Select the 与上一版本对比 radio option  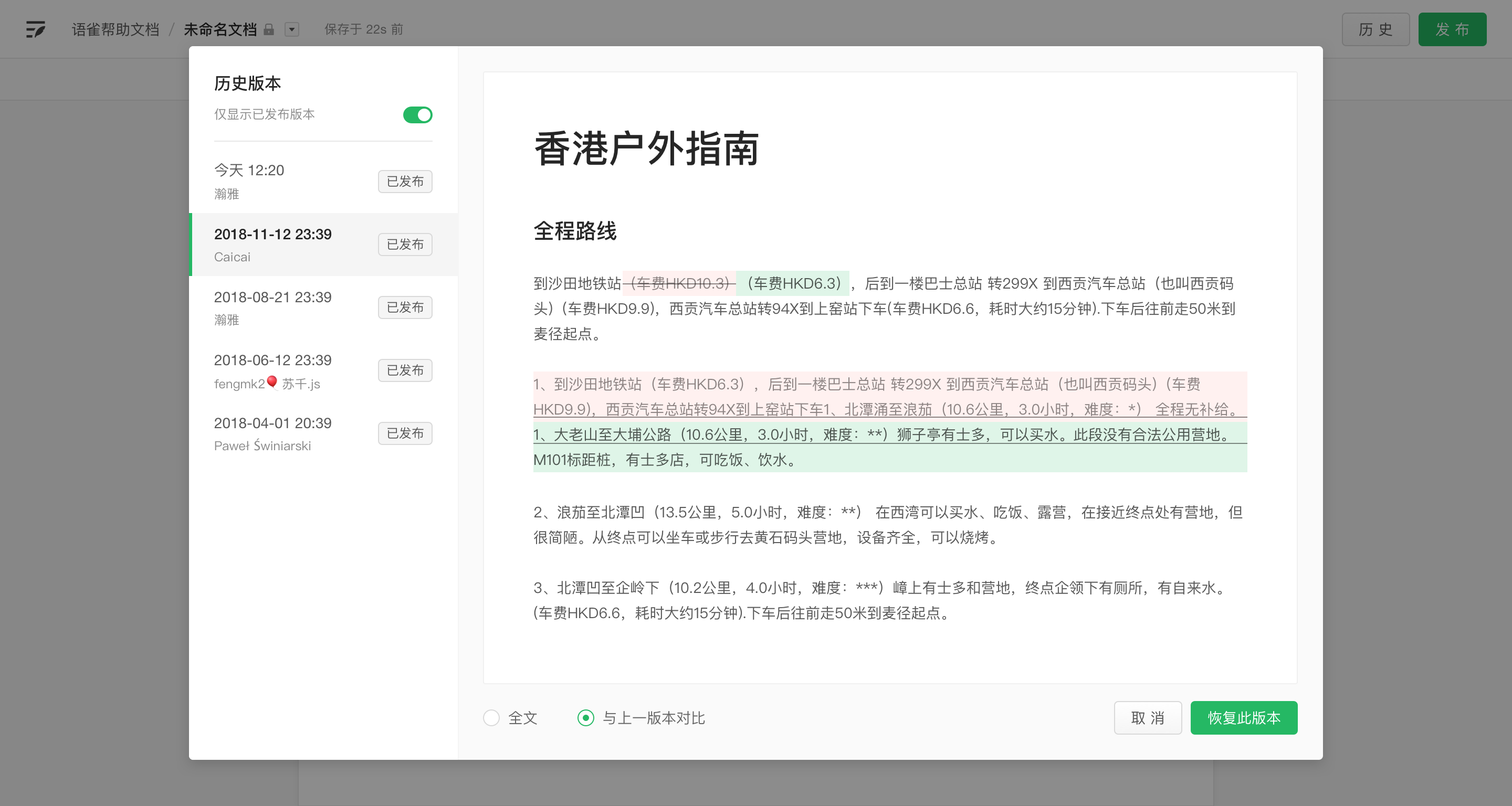click(586, 717)
